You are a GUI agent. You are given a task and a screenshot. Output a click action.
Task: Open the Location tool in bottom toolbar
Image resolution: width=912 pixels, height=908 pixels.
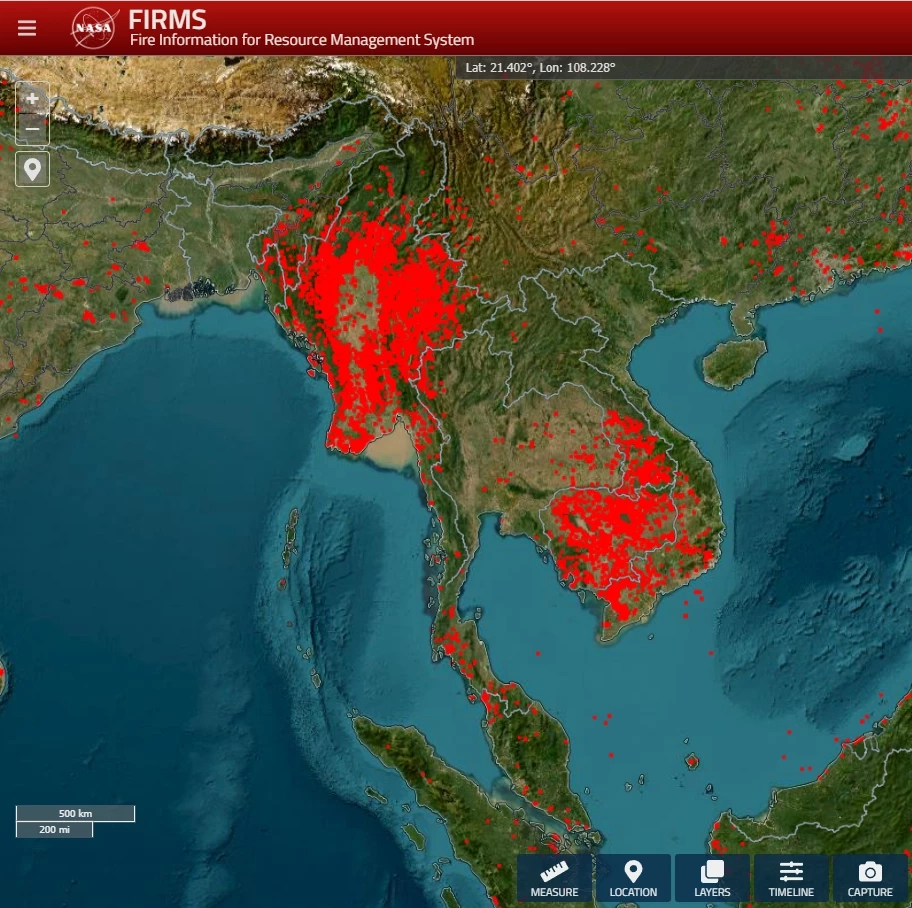[x=633, y=878]
